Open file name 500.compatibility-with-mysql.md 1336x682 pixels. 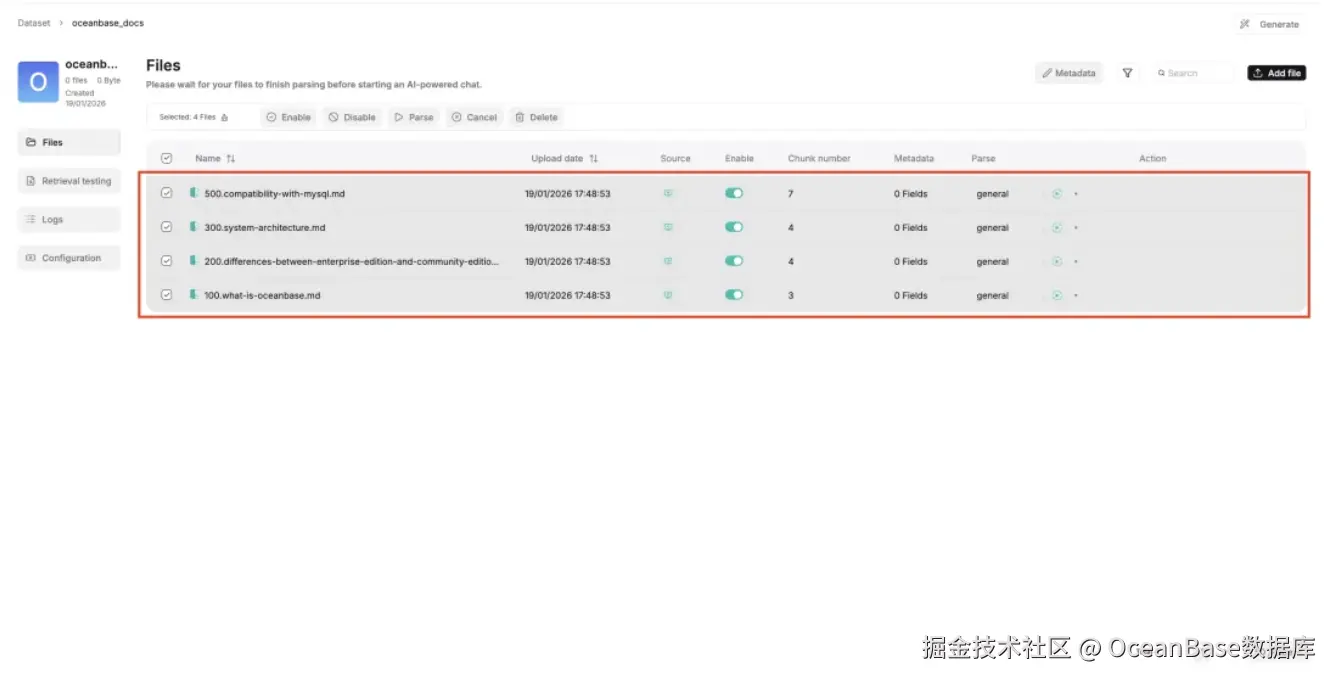(x=275, y=194)
